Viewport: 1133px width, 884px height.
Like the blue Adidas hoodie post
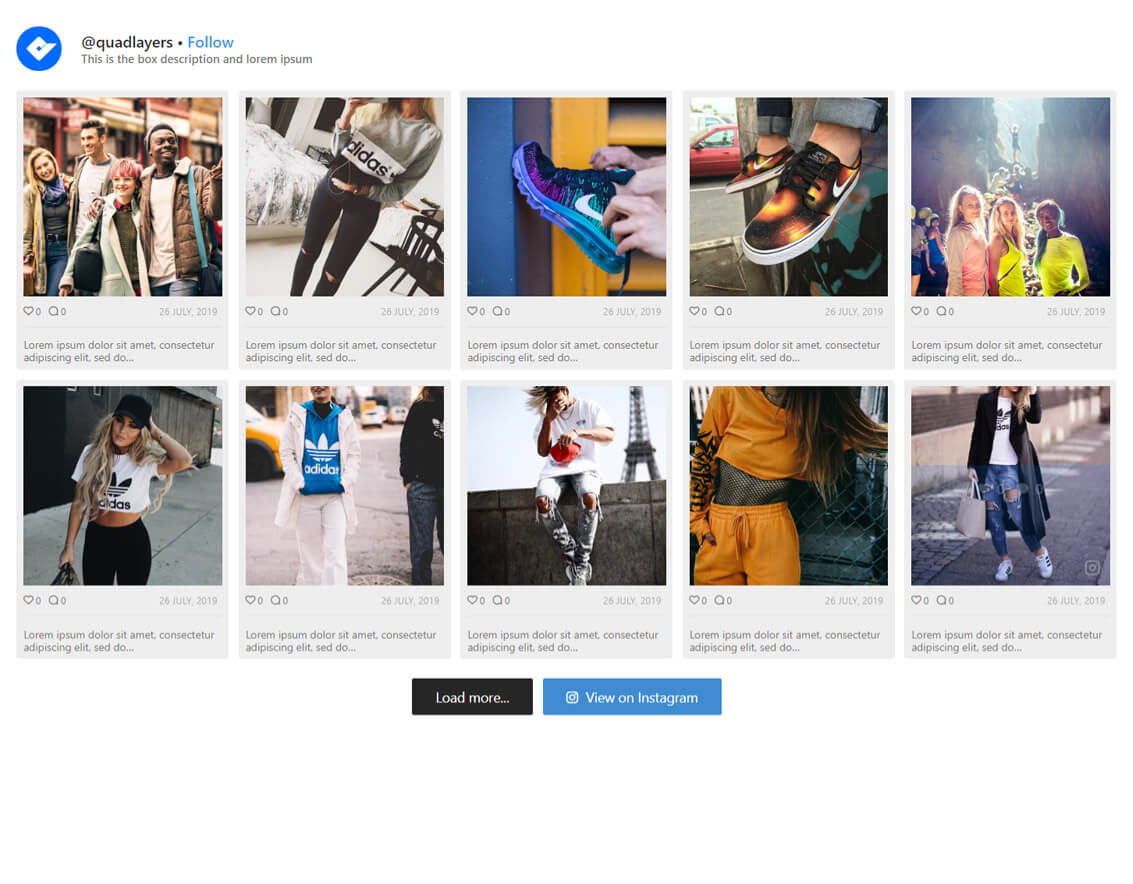[250, 600]
